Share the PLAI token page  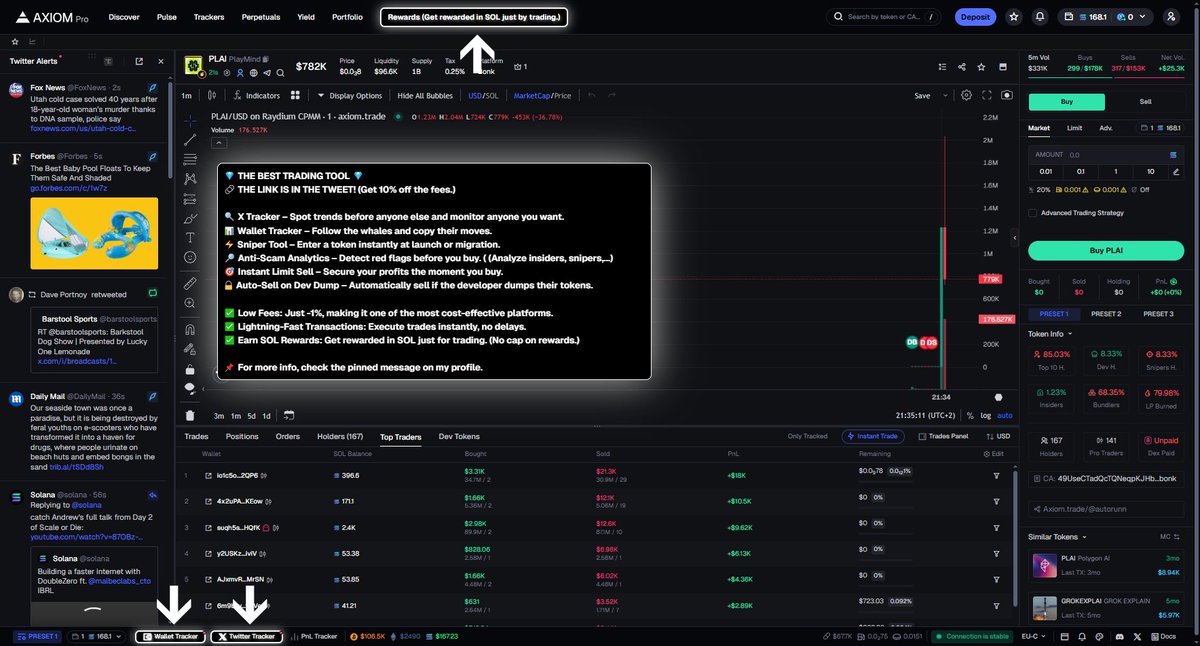pos(961,67)
